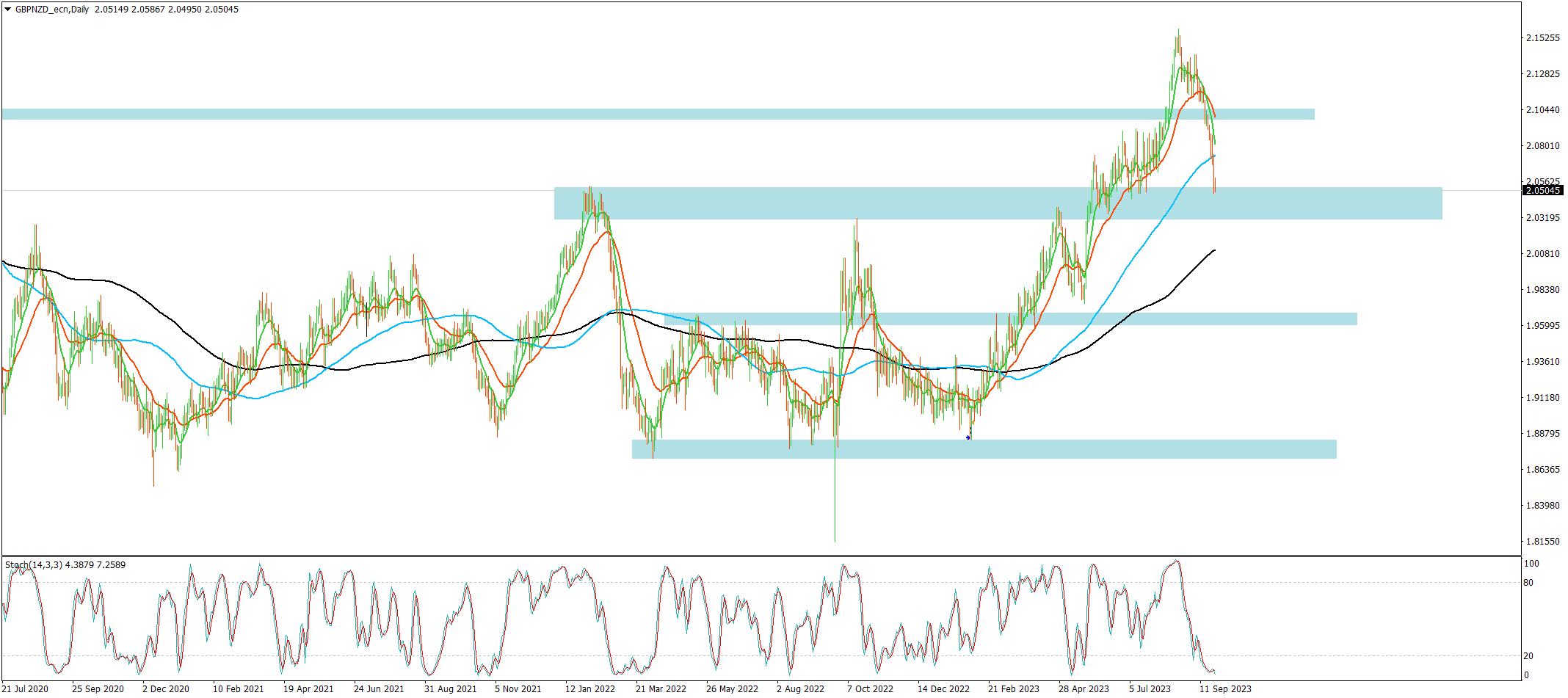The image size is (1568, 698).
Task: Click the 21 Mar 2022 date label
Action: (x=661, y=689)
